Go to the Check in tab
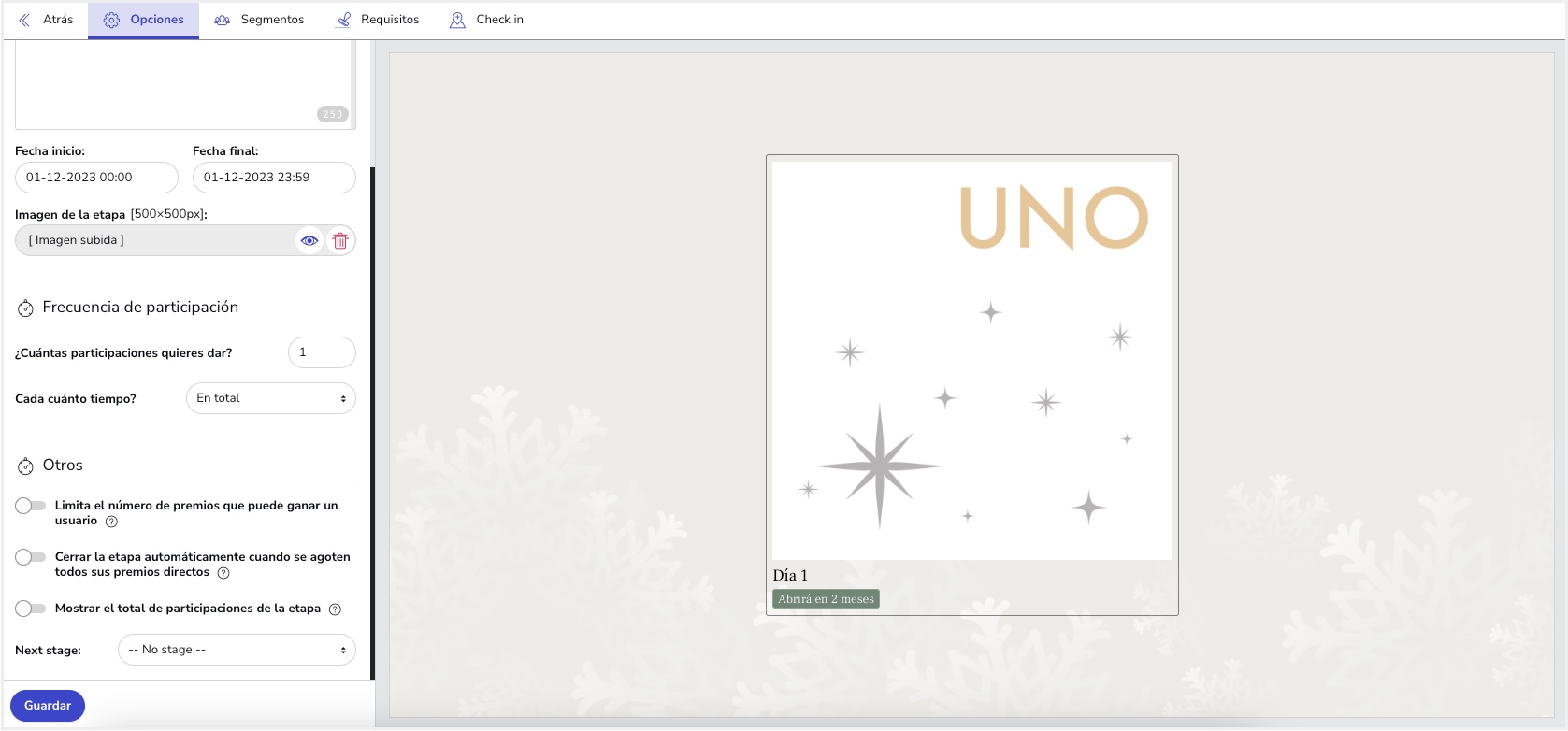Image resolution: width=1568 pixels, height=731 pixels. pos(486,20)
